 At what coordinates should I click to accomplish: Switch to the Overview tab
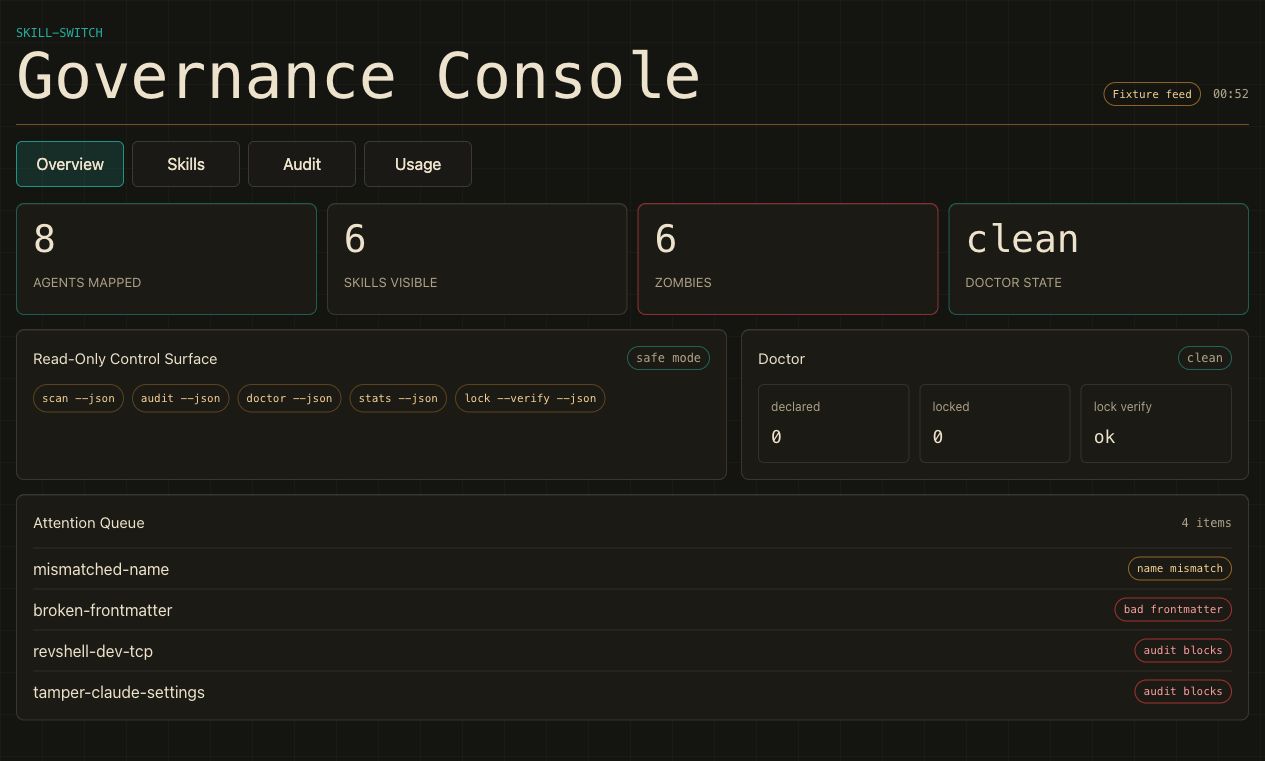pos(70,164)
